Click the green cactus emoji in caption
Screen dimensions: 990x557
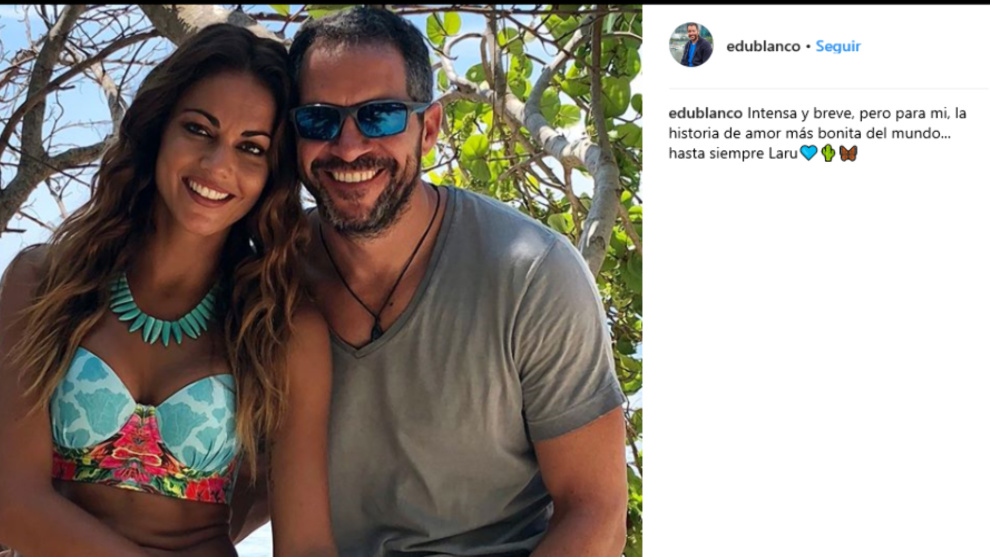pyautogui.click(x=828, y=153)
